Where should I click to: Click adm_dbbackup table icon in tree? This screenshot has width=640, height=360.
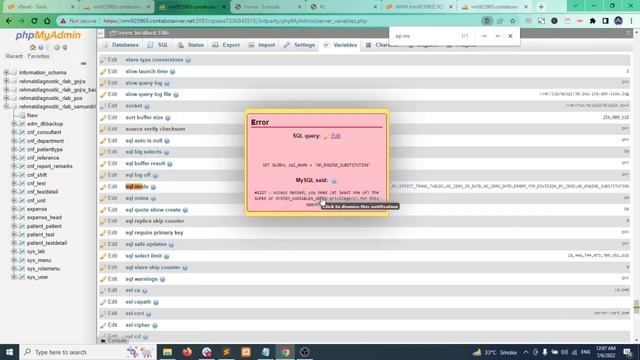(x=22, y=124)
